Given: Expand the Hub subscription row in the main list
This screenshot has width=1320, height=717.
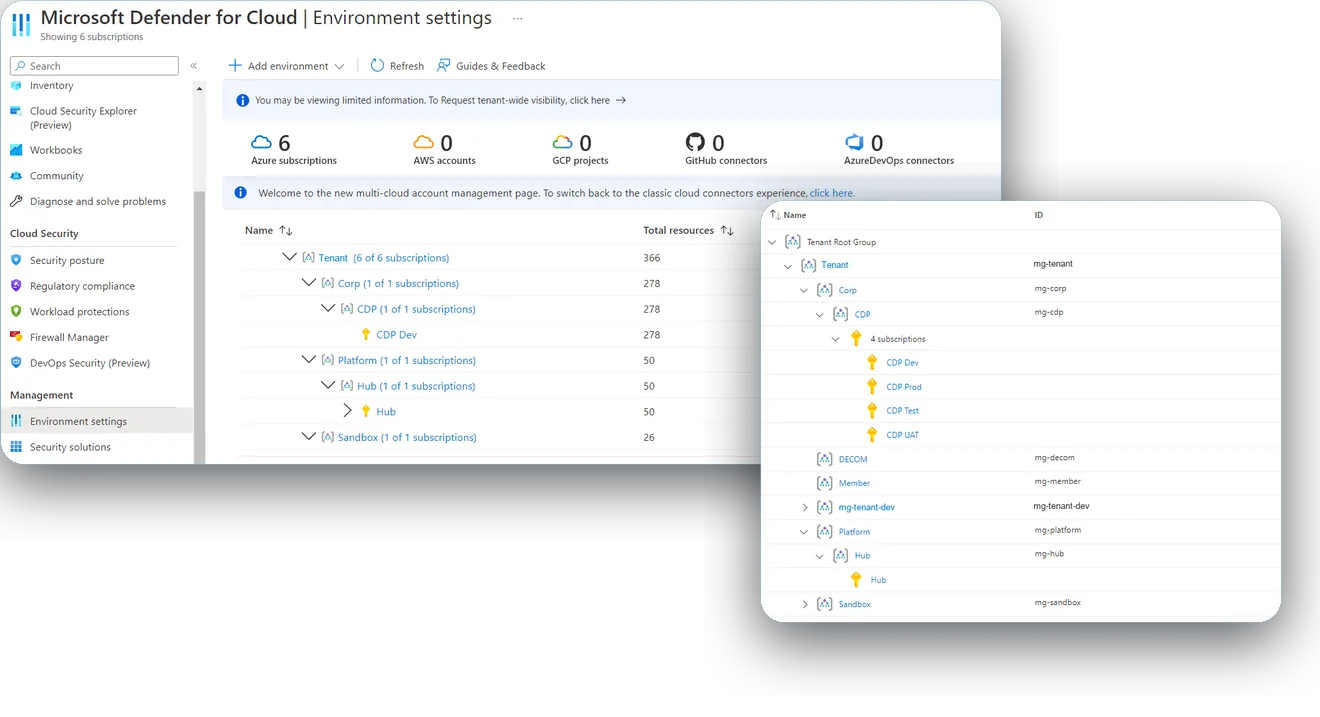Looking at the screenshot, I should click(x=348, y=411).
